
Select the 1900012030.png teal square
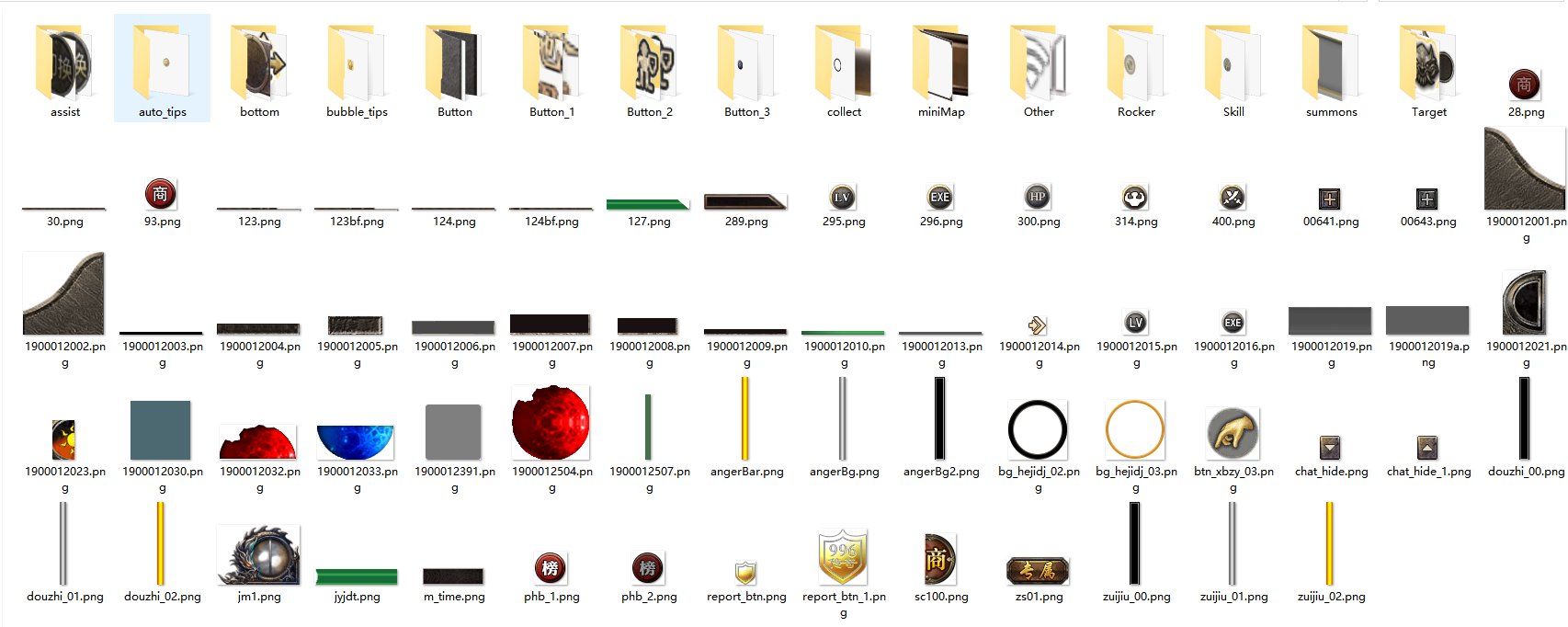(161, 430)
